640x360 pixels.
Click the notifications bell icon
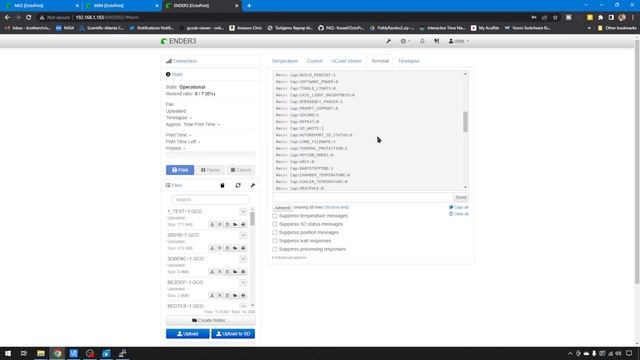click(x=422, y=41)
